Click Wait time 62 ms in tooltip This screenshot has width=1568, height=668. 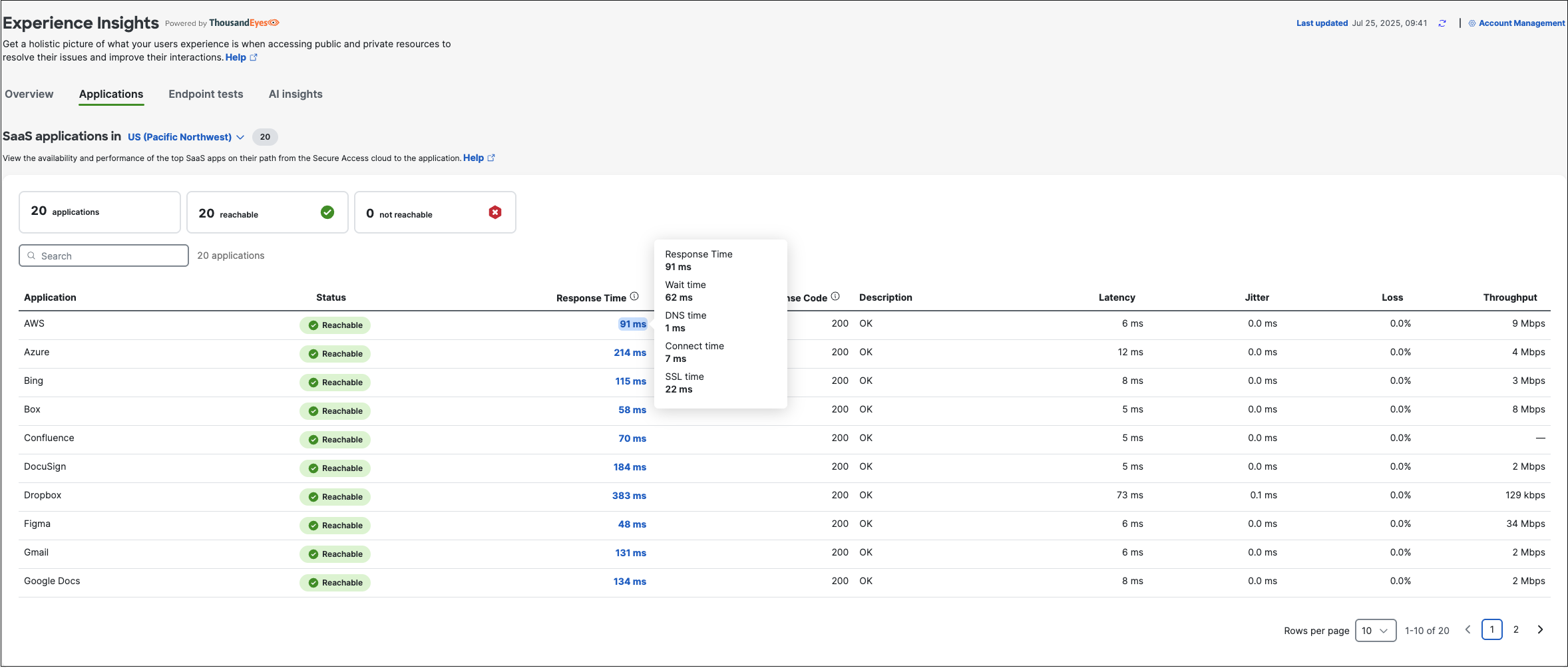pyautogui.click(x=686, y=291)
